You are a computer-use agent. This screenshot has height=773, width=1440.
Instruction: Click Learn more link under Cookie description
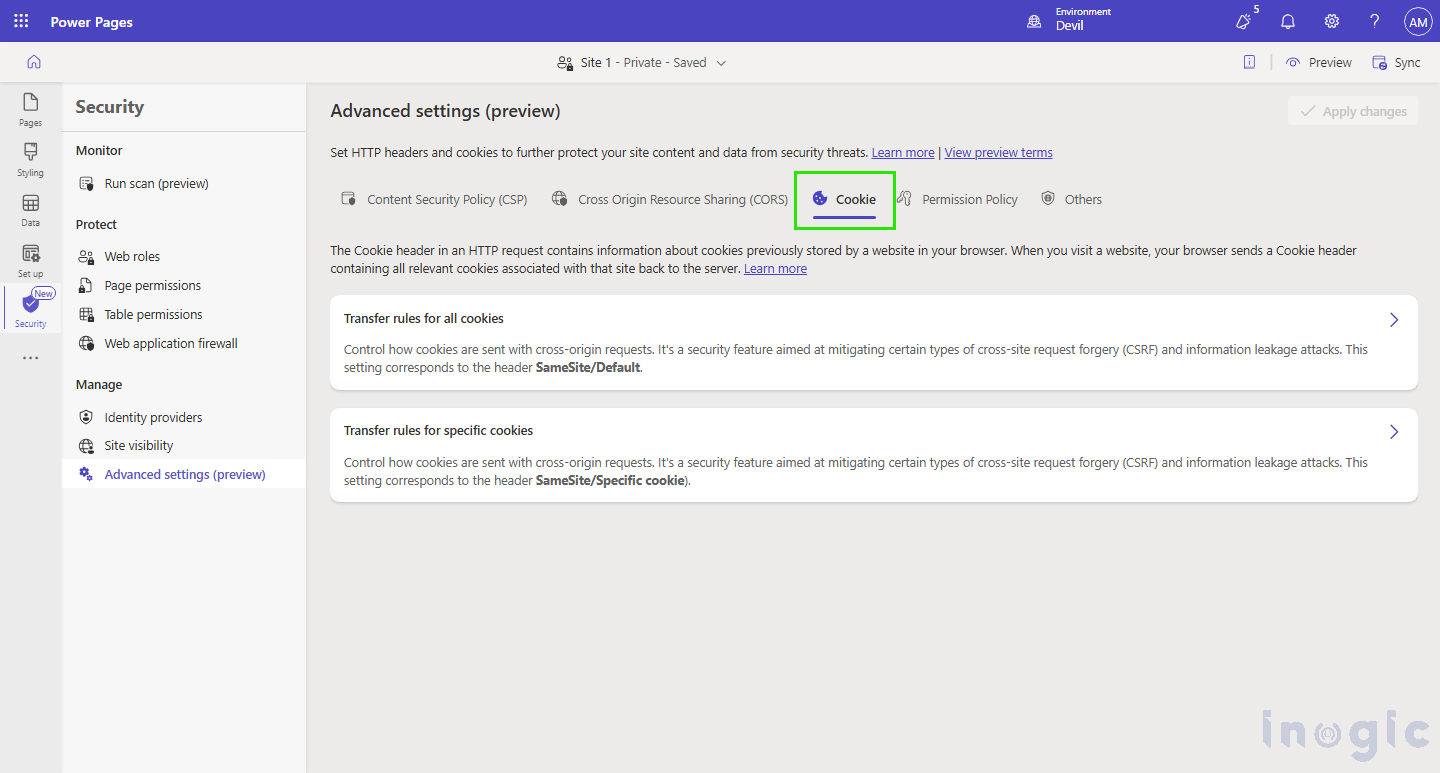[x=775, y=269]
